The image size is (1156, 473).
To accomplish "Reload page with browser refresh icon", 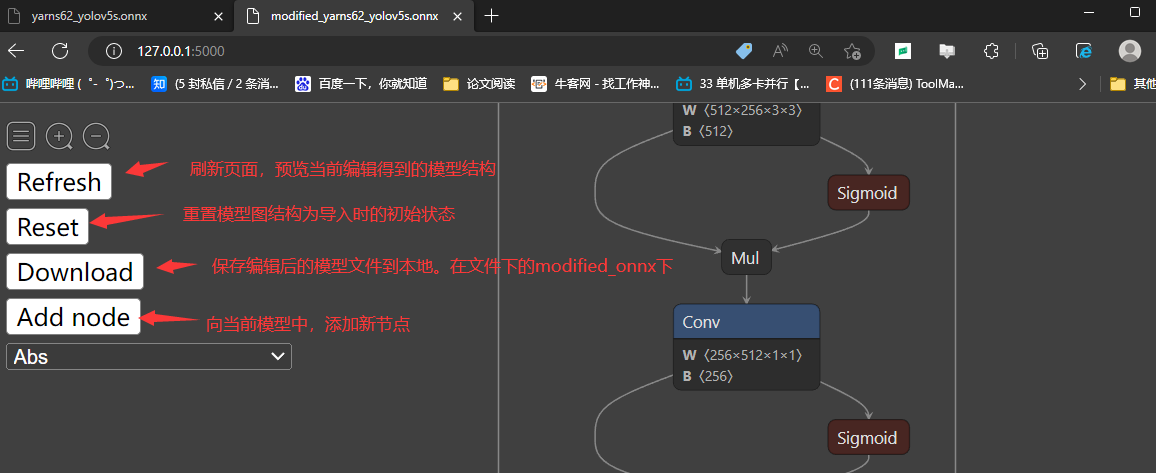I will point(60,51).
